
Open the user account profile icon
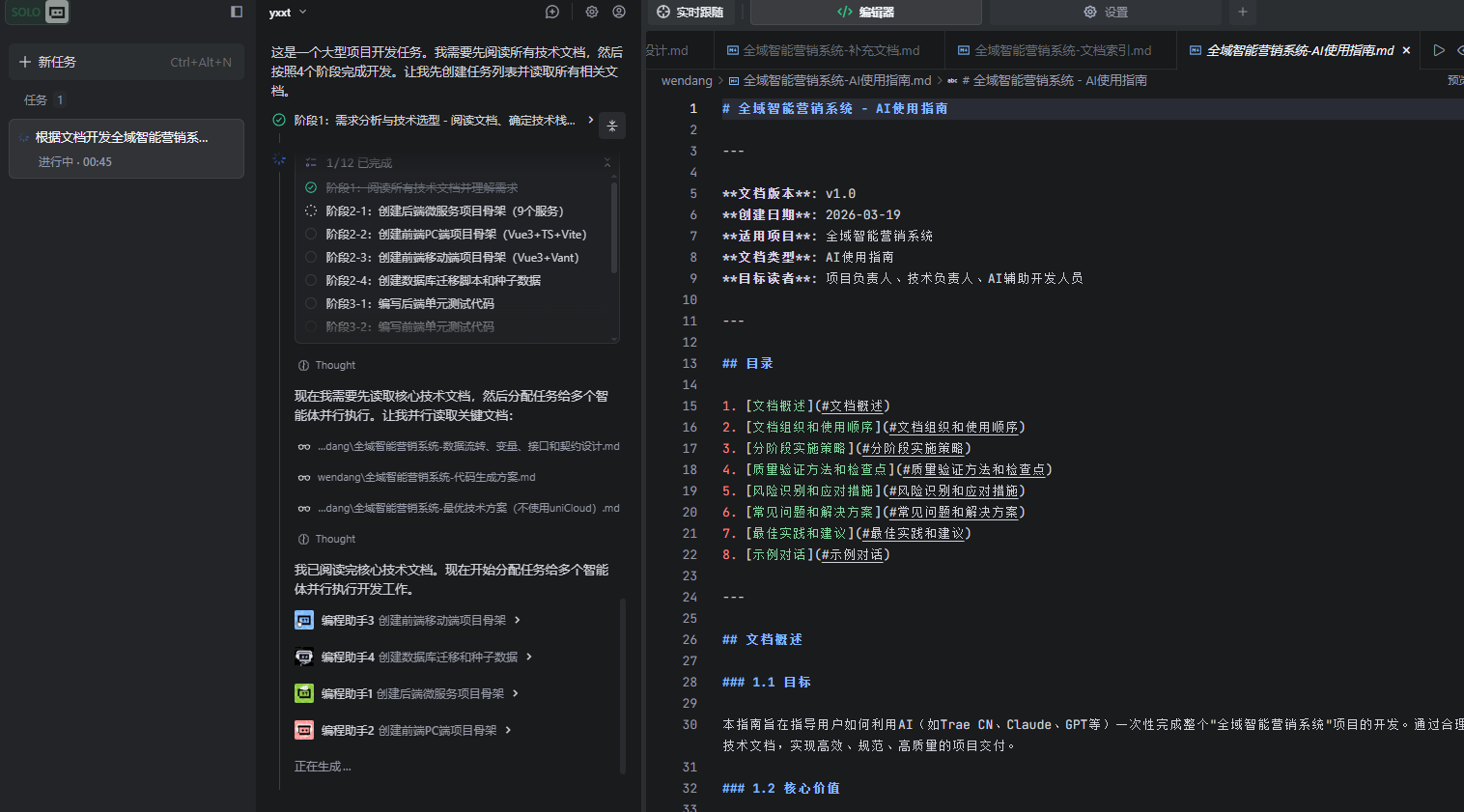click(x=619, y=13)
